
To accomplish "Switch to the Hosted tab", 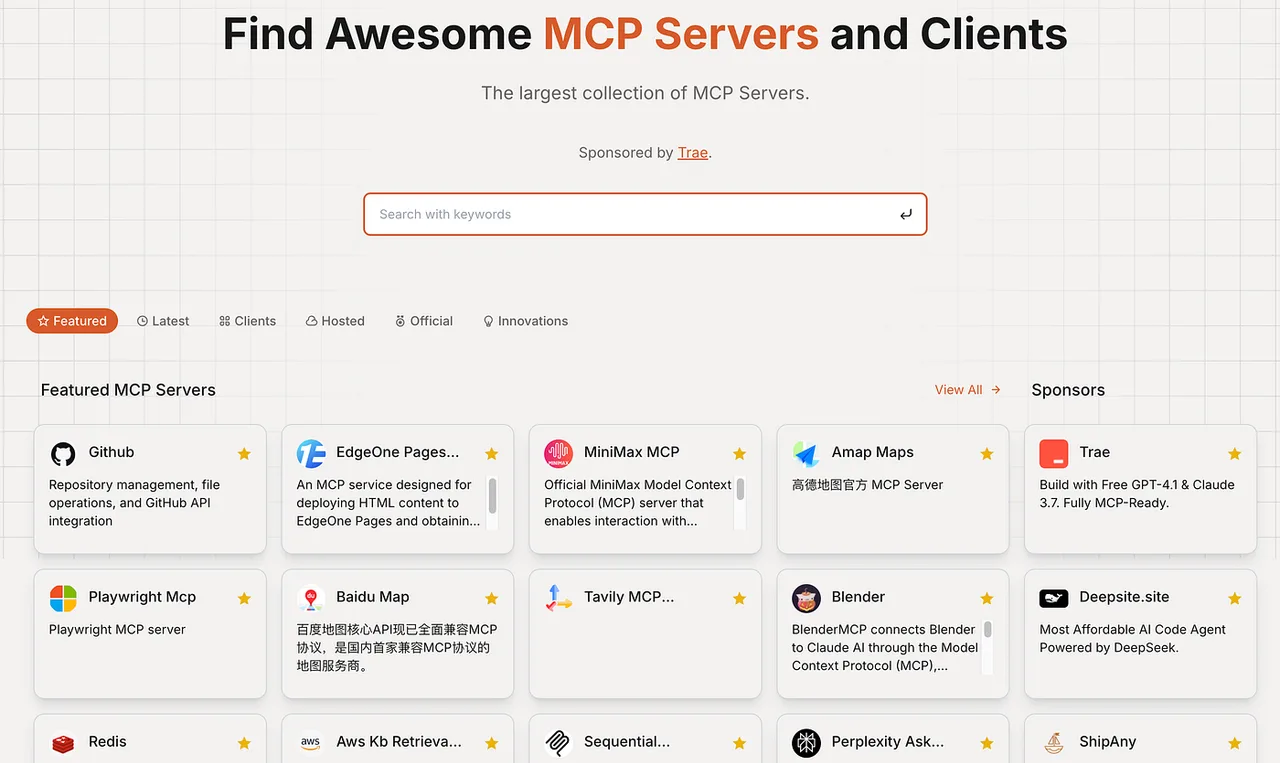I will pyautogui.click(x=335, y=321).
